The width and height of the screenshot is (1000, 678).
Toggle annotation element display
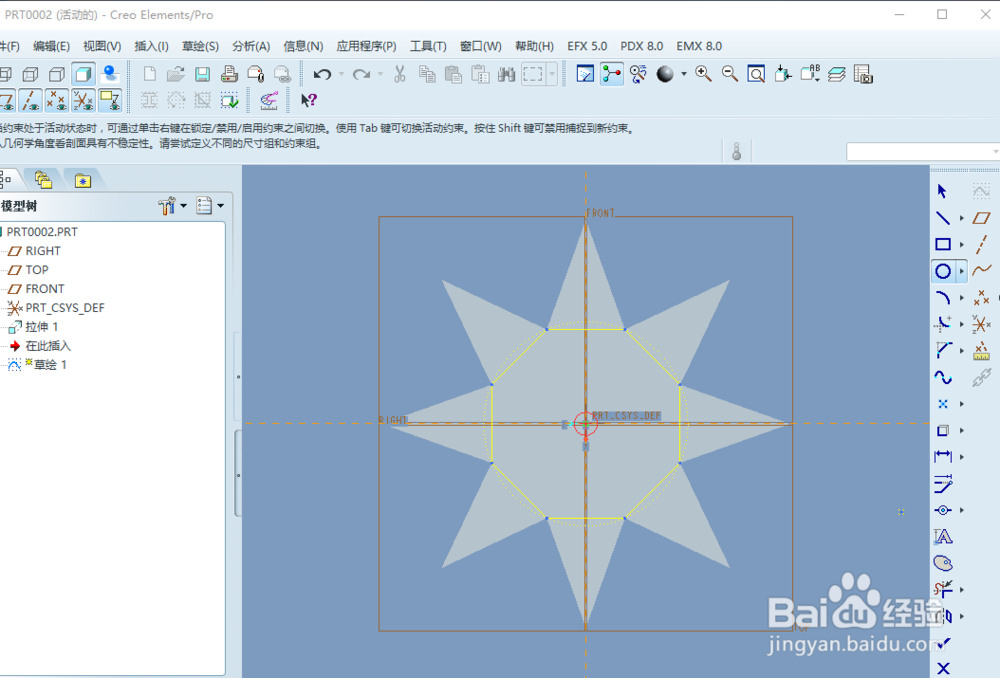110,100
